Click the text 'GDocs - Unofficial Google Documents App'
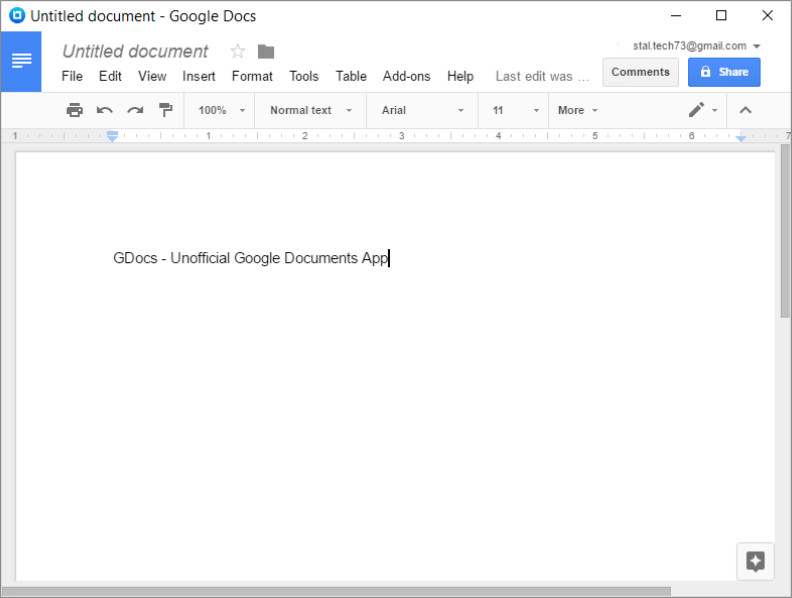Viewport: 792px width, 598px height. pos(251,258)
